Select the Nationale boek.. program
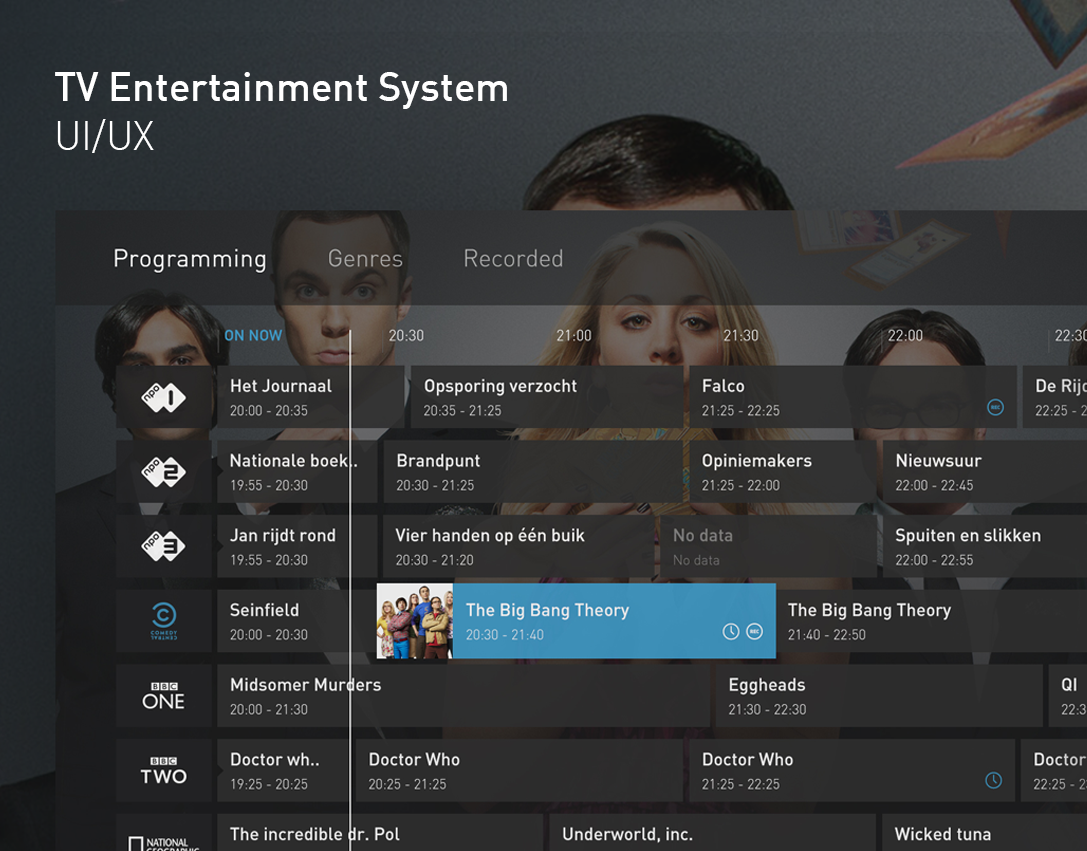The width and height of the screenshot is (1087, 851). (297, 472)
